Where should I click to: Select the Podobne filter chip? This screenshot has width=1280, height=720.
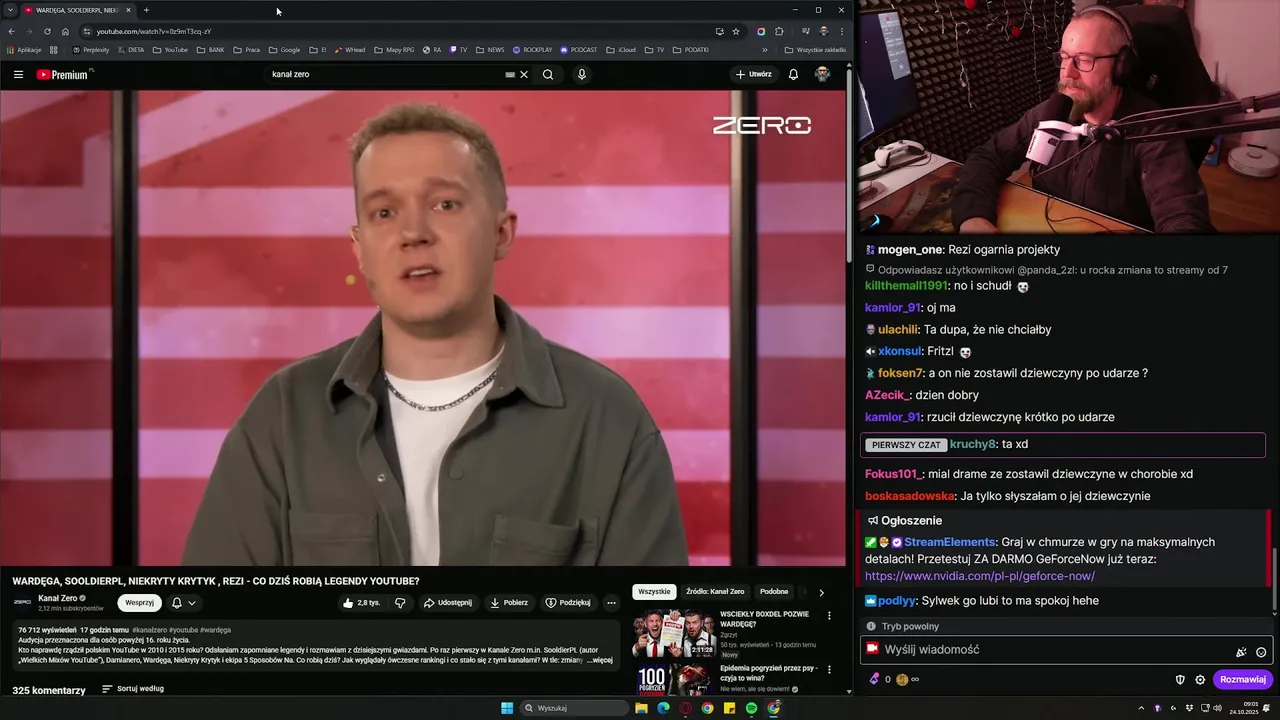(774, 592)
